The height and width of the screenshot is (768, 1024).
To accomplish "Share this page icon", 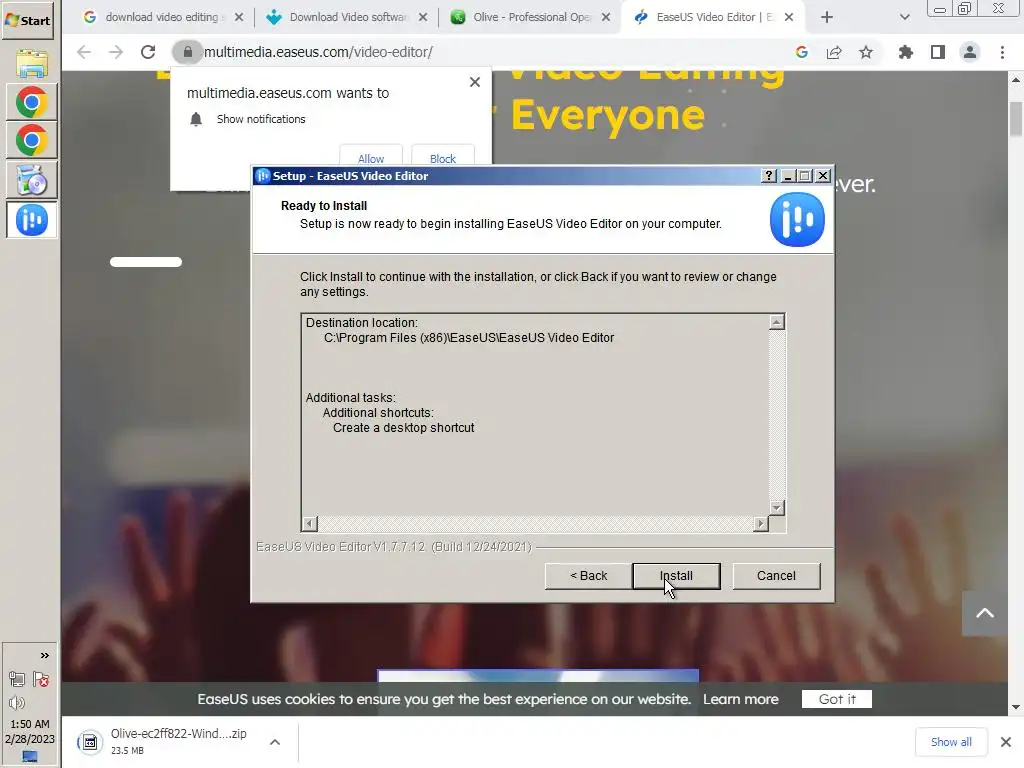I will tap(834, 52).
